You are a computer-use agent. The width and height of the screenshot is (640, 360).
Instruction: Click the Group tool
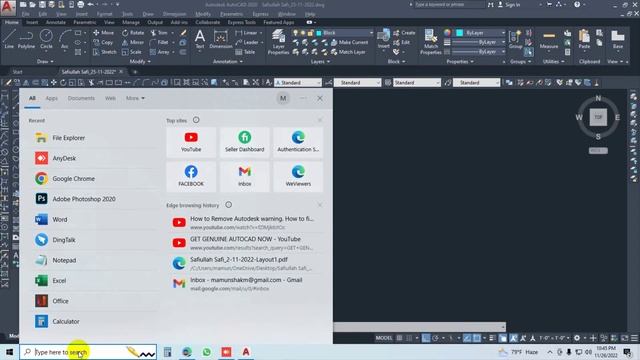516,39
